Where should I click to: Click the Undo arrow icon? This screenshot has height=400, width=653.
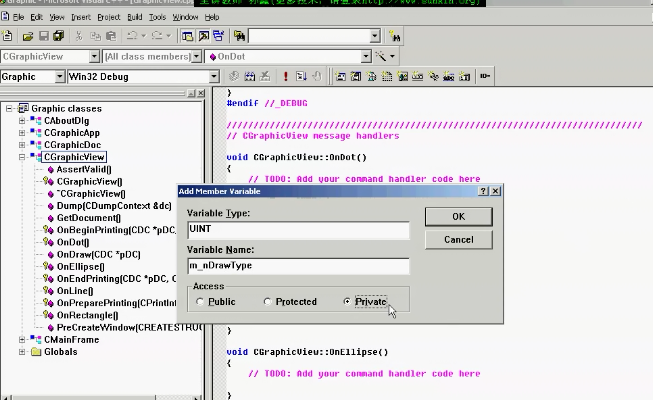coord(132,36)
